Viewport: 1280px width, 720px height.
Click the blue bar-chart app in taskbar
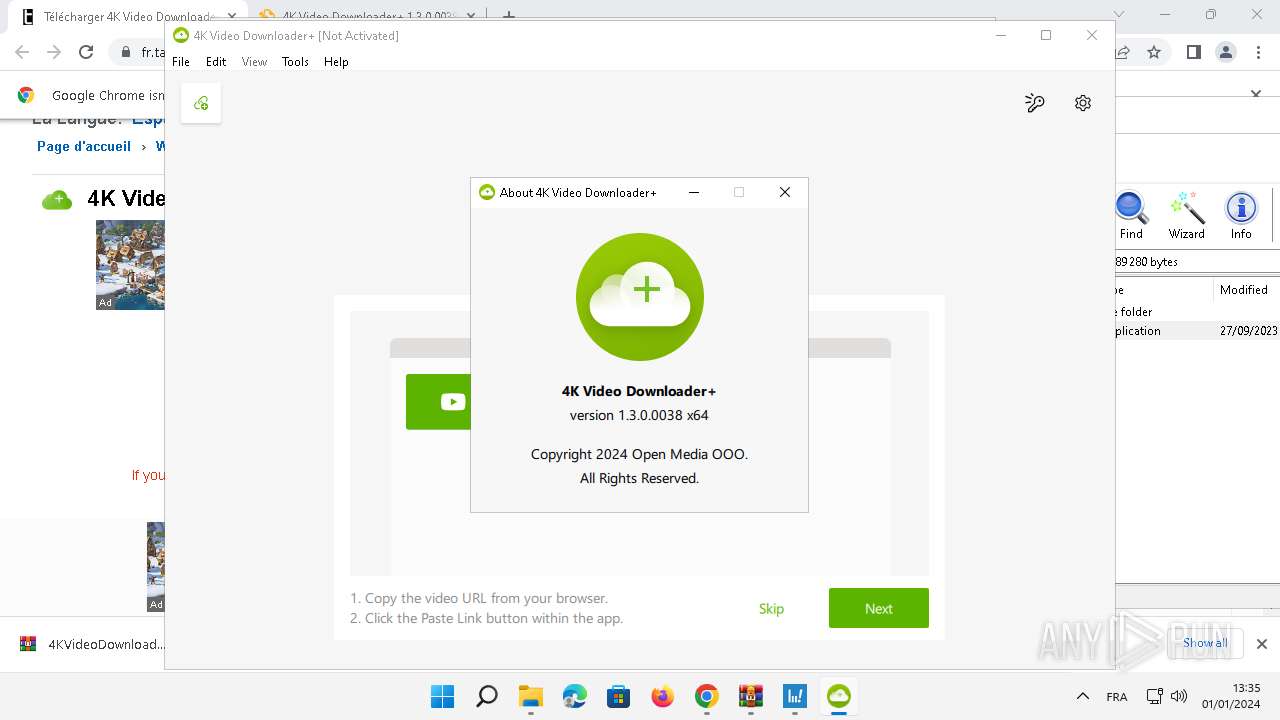(x=795, y=696)
